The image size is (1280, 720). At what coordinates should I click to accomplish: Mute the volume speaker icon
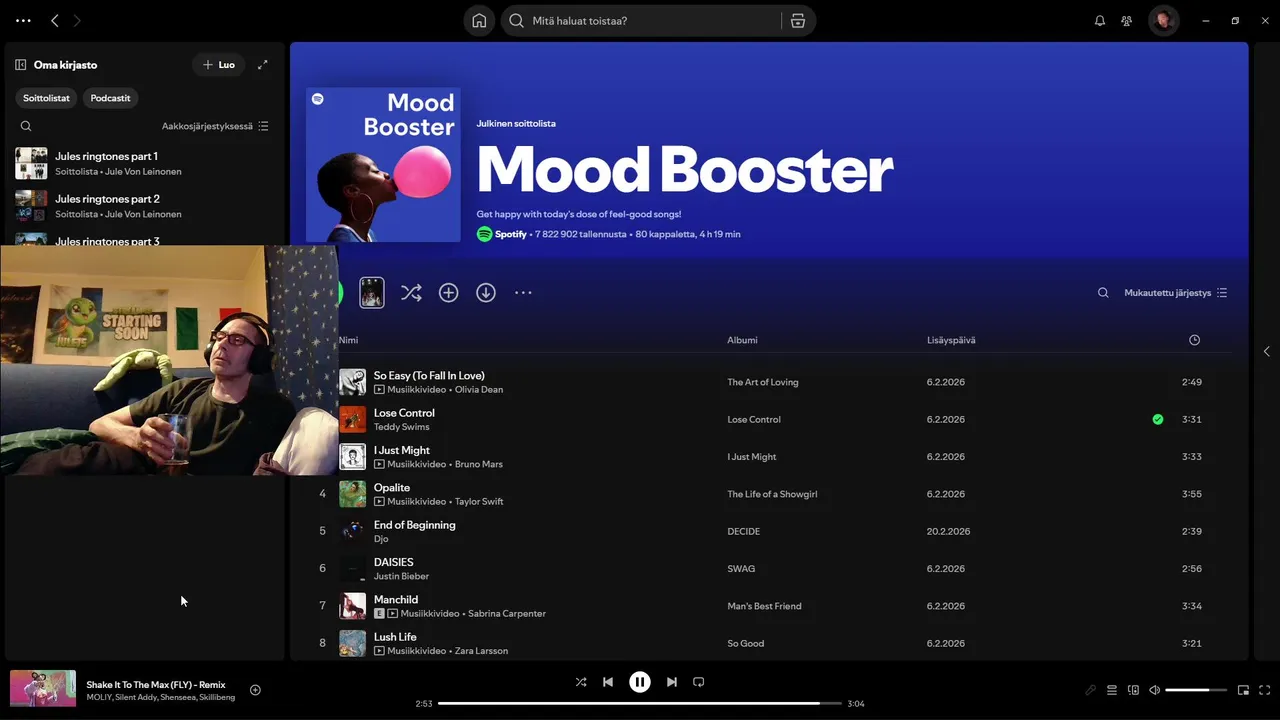pyautogui.click(x=1154, y=690)
